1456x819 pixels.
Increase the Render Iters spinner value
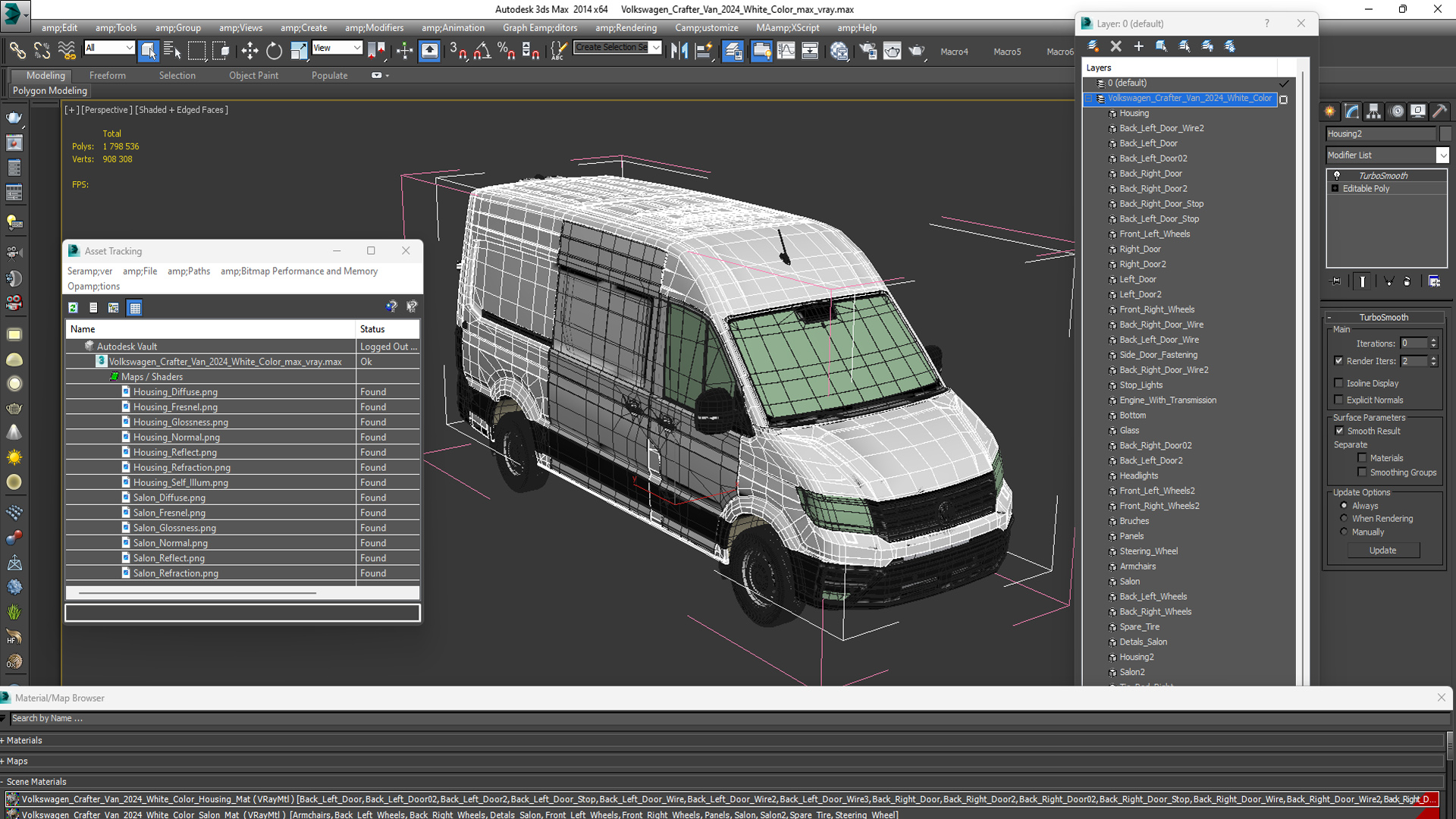[x=1433, y=359]
